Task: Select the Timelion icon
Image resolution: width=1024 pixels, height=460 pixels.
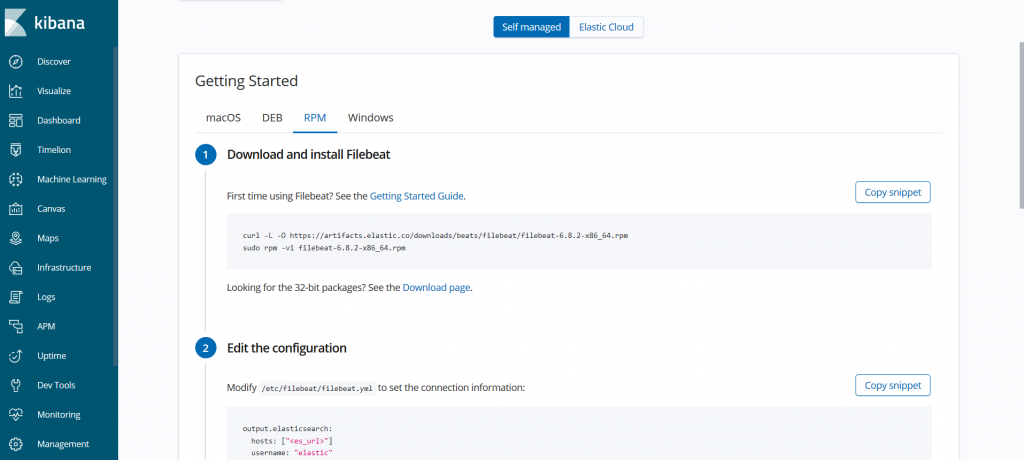Action: pyautogui.click(x=16, y=150)
